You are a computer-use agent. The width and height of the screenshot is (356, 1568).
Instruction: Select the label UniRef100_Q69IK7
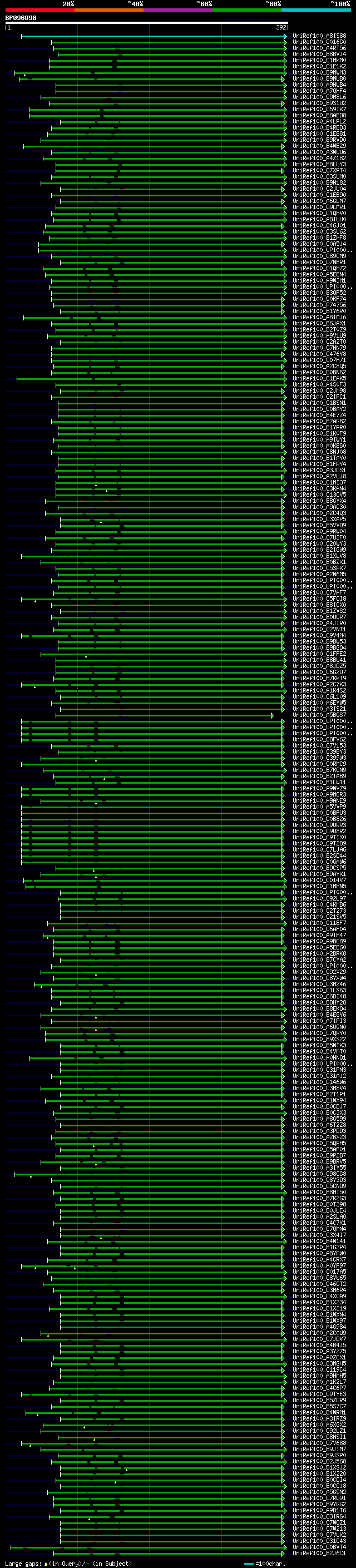pos(319,110)
